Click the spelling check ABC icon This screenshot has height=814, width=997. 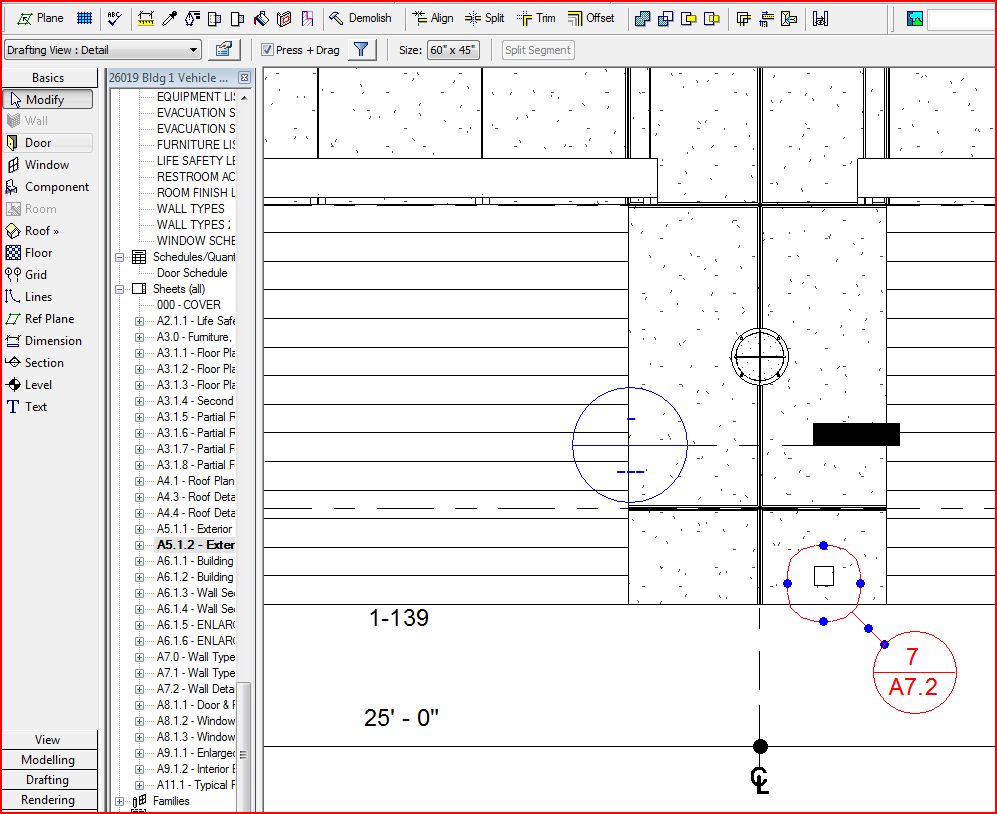point(115,18)
